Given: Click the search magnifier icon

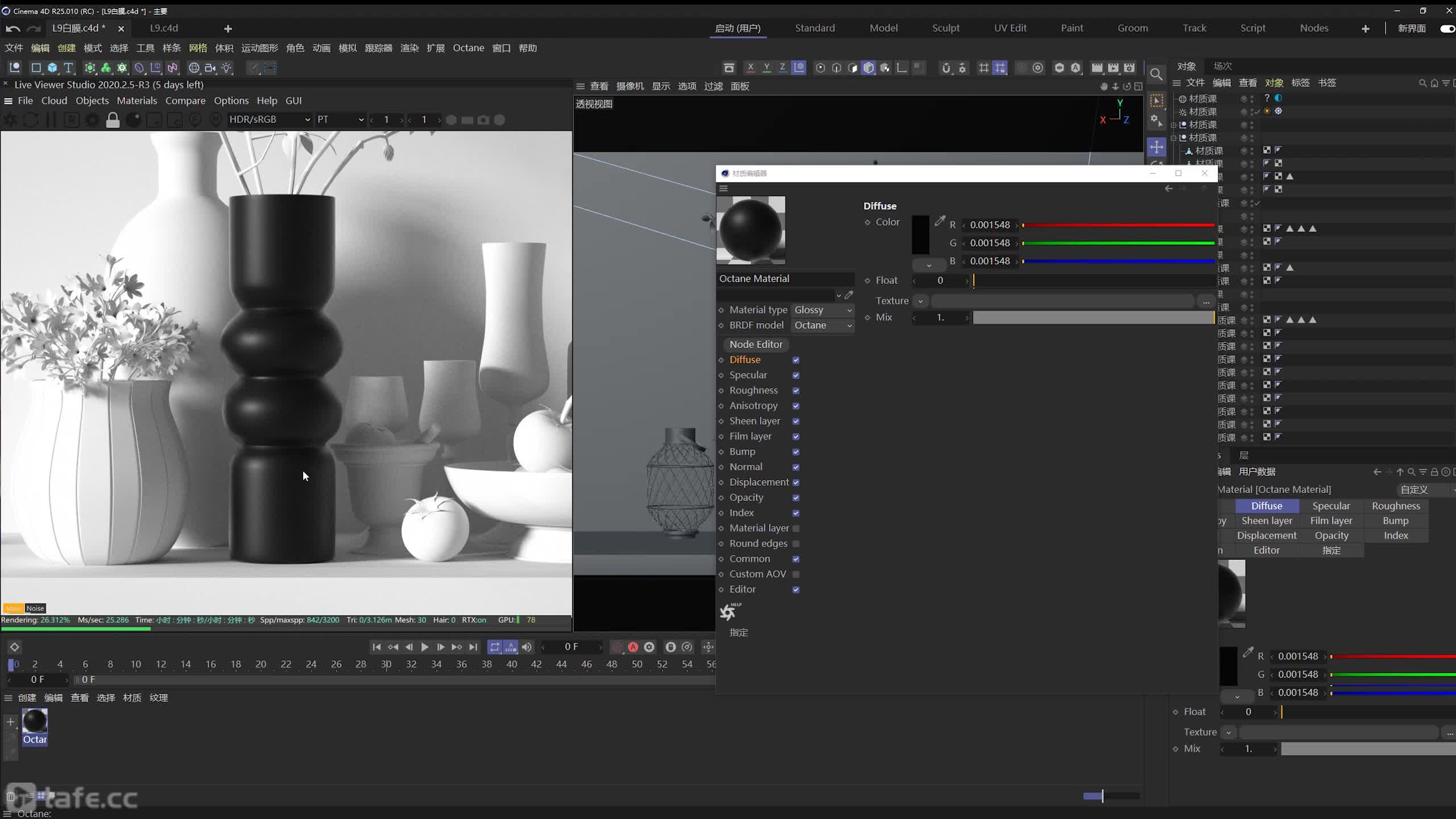Looking at the screenshot, I should tap(1156, 75).
